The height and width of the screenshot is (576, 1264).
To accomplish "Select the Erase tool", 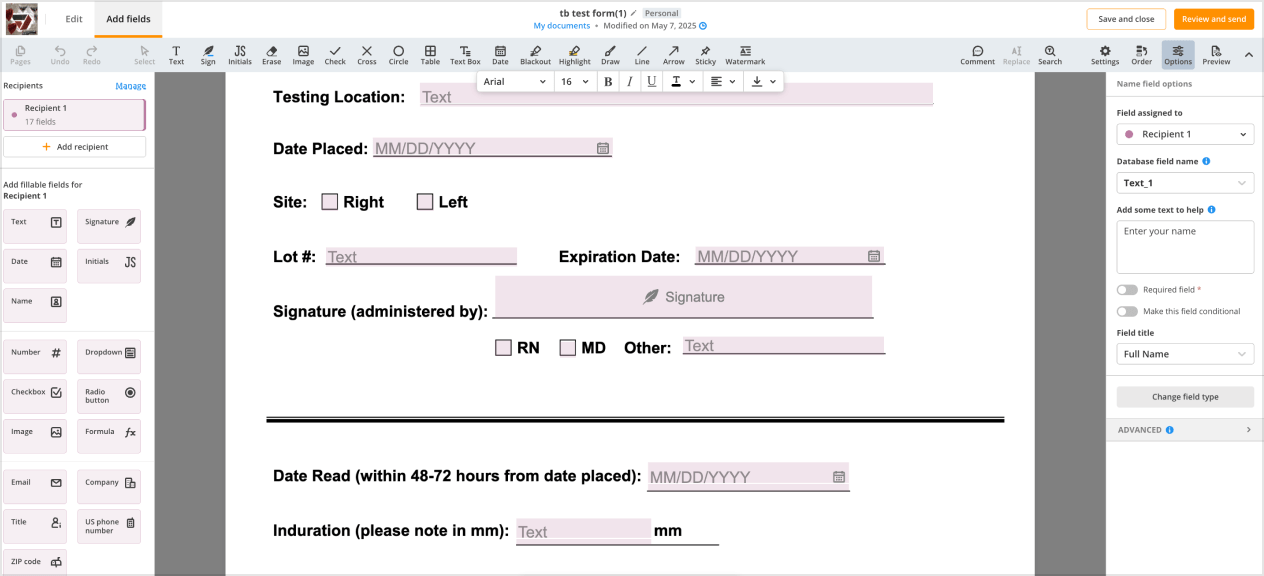I will [x=271, y=55].
